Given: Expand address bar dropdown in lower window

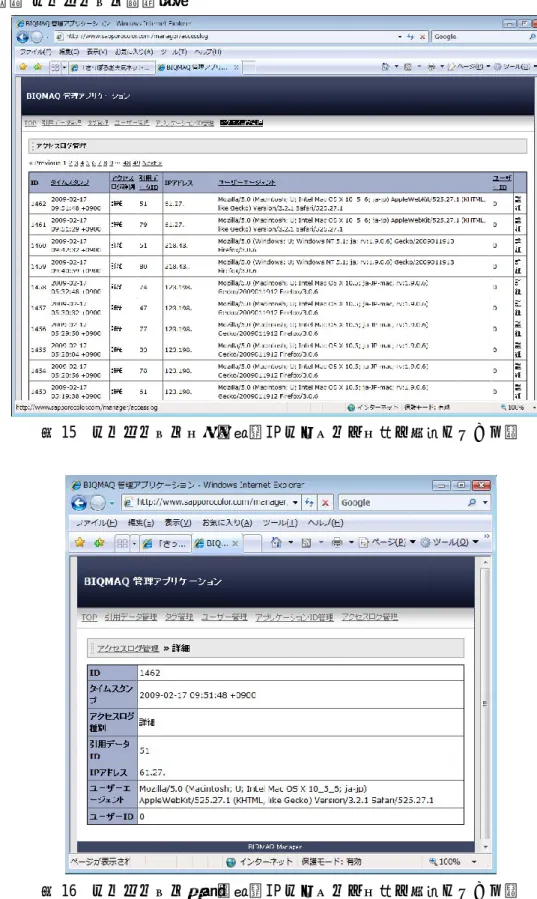Looking at the screenshot, I should click(295, 502).
